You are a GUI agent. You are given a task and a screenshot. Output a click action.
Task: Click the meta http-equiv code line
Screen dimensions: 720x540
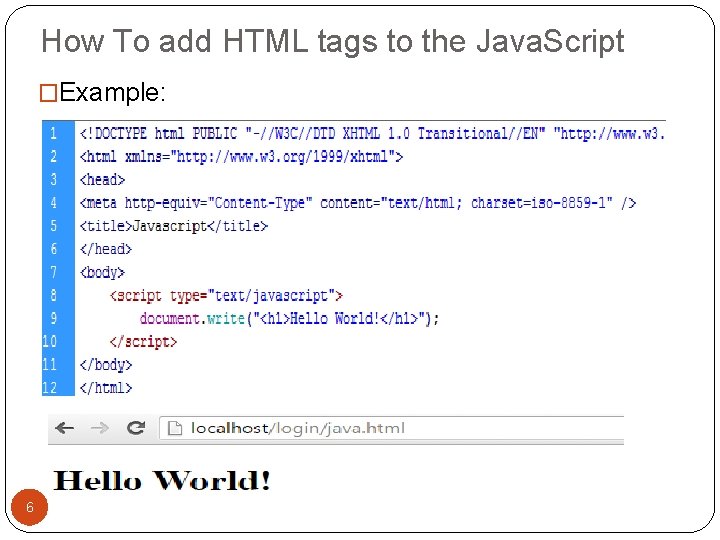point(358,202)
